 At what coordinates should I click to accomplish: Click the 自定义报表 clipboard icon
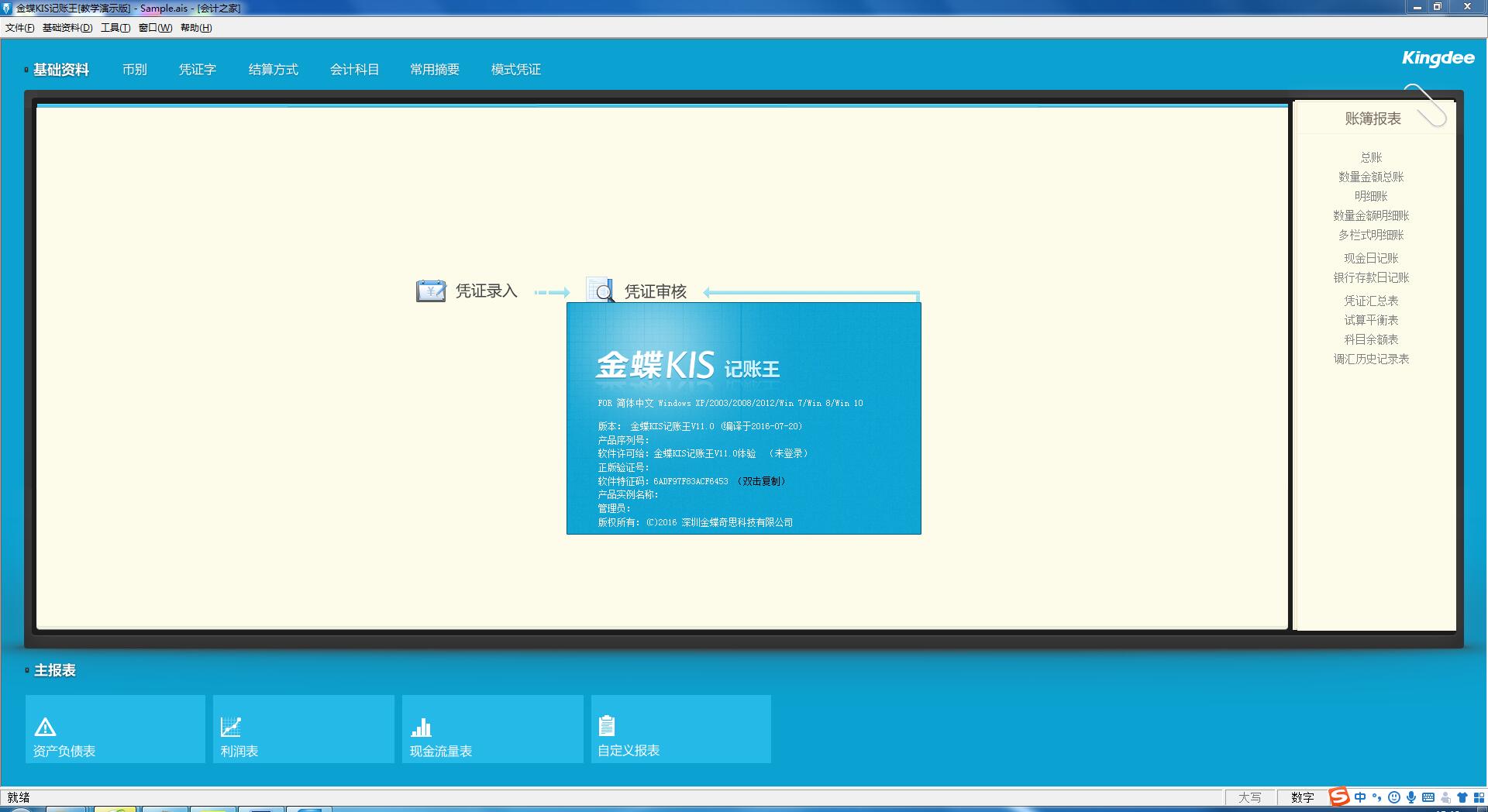607,726
